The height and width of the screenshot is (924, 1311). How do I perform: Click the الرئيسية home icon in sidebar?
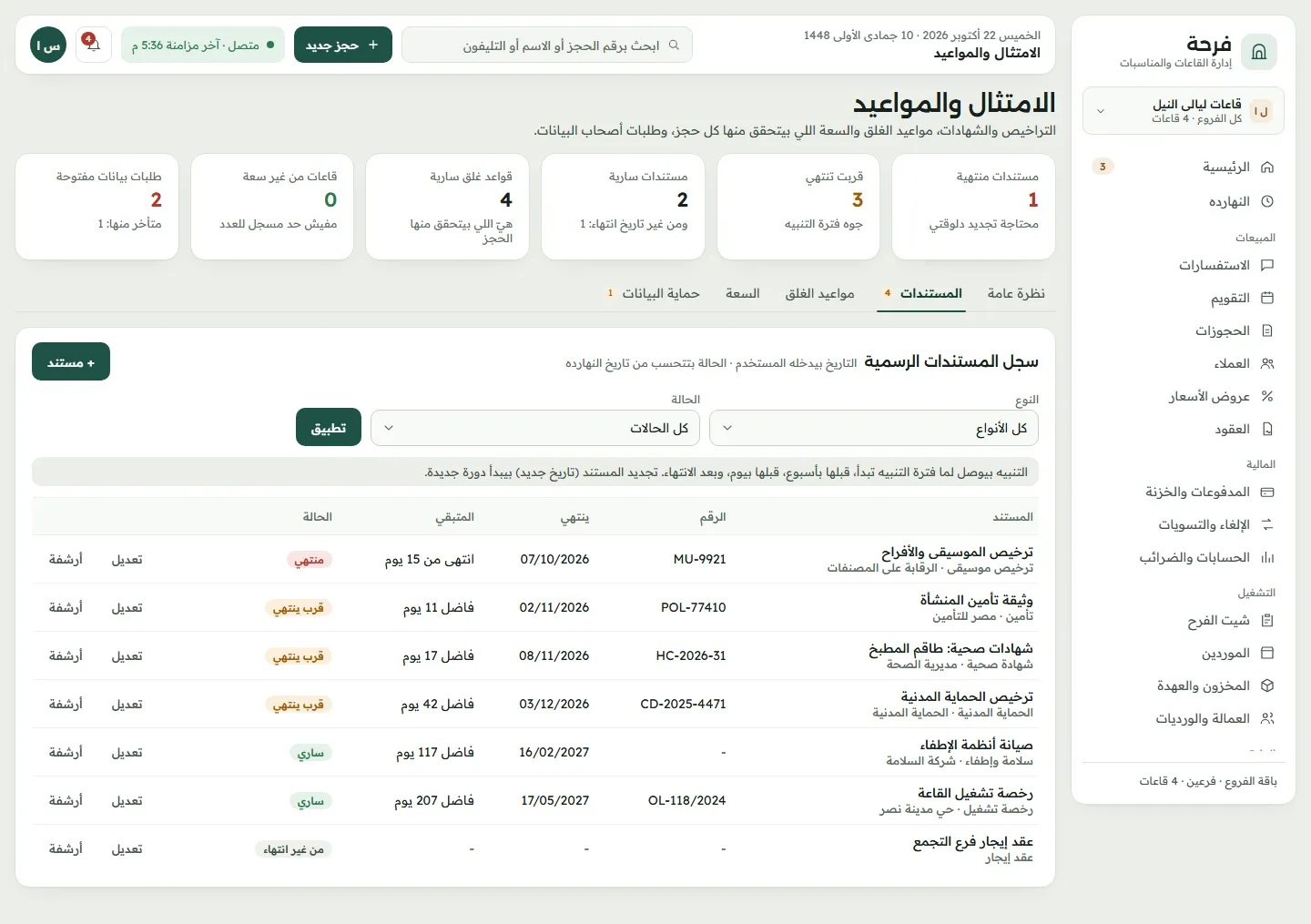(1266, 168)
